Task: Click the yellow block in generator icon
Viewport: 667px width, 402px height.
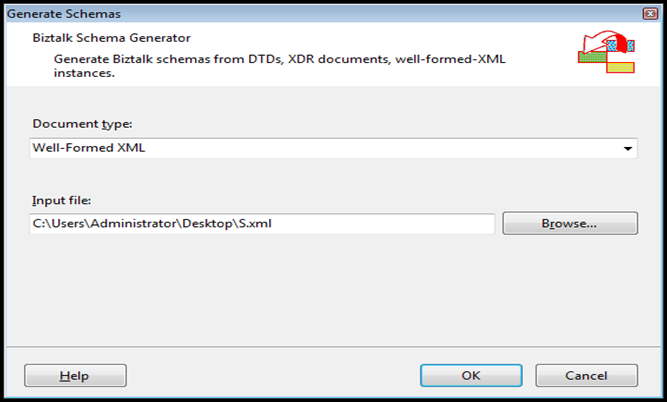Action: (x=621, y=67)
